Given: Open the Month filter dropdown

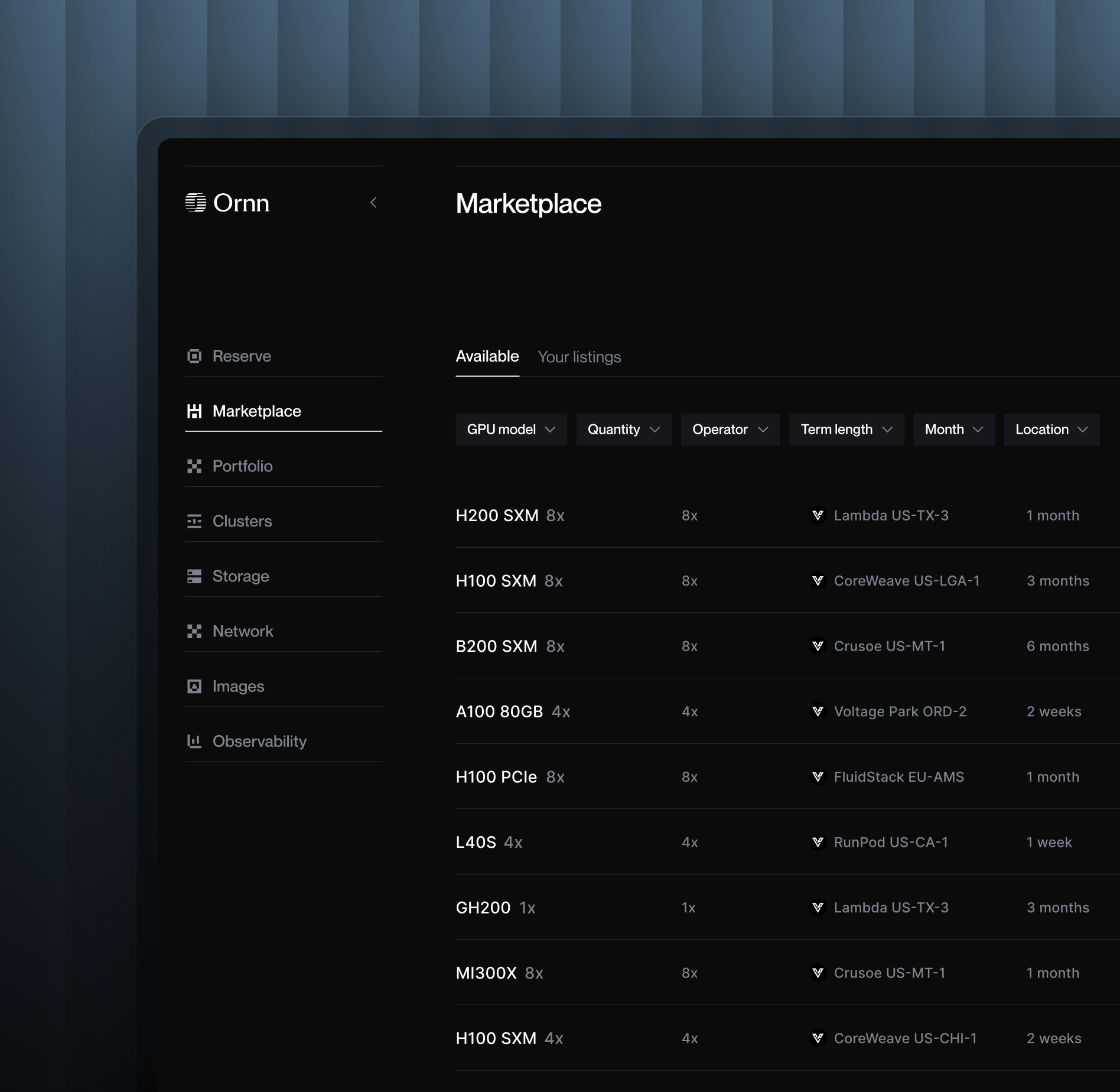Looking at the screenshot, I should 954,429.
